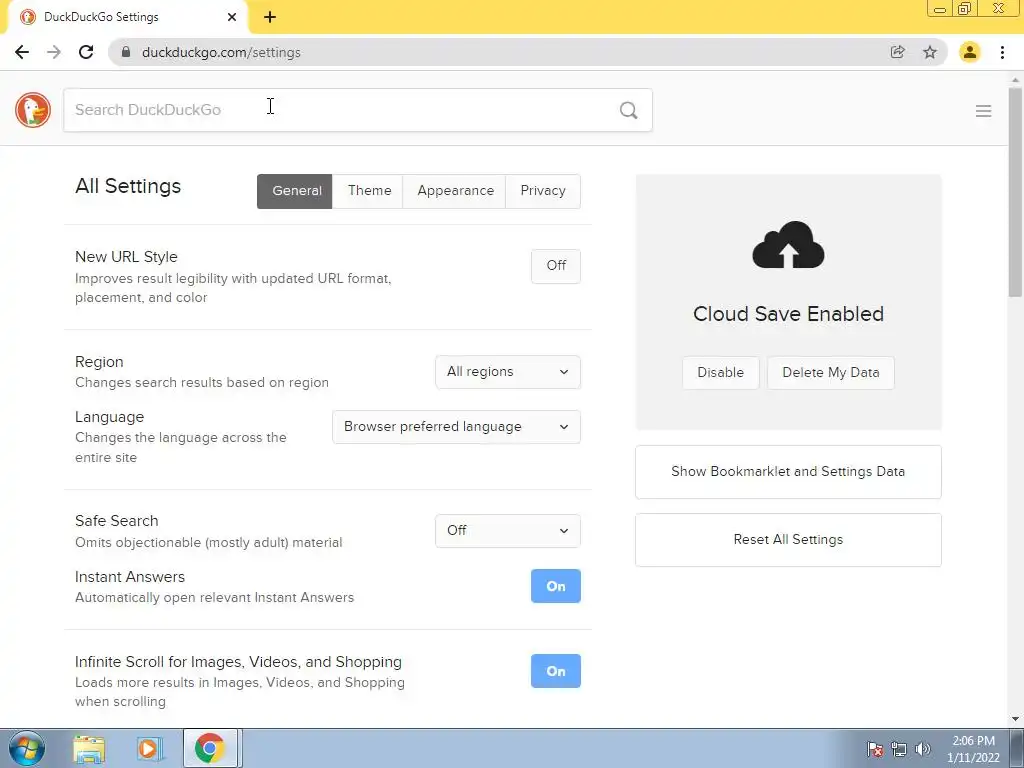The image size is (1024, 768).
Task: Click the address bar URL
Action: coord(221,52)
